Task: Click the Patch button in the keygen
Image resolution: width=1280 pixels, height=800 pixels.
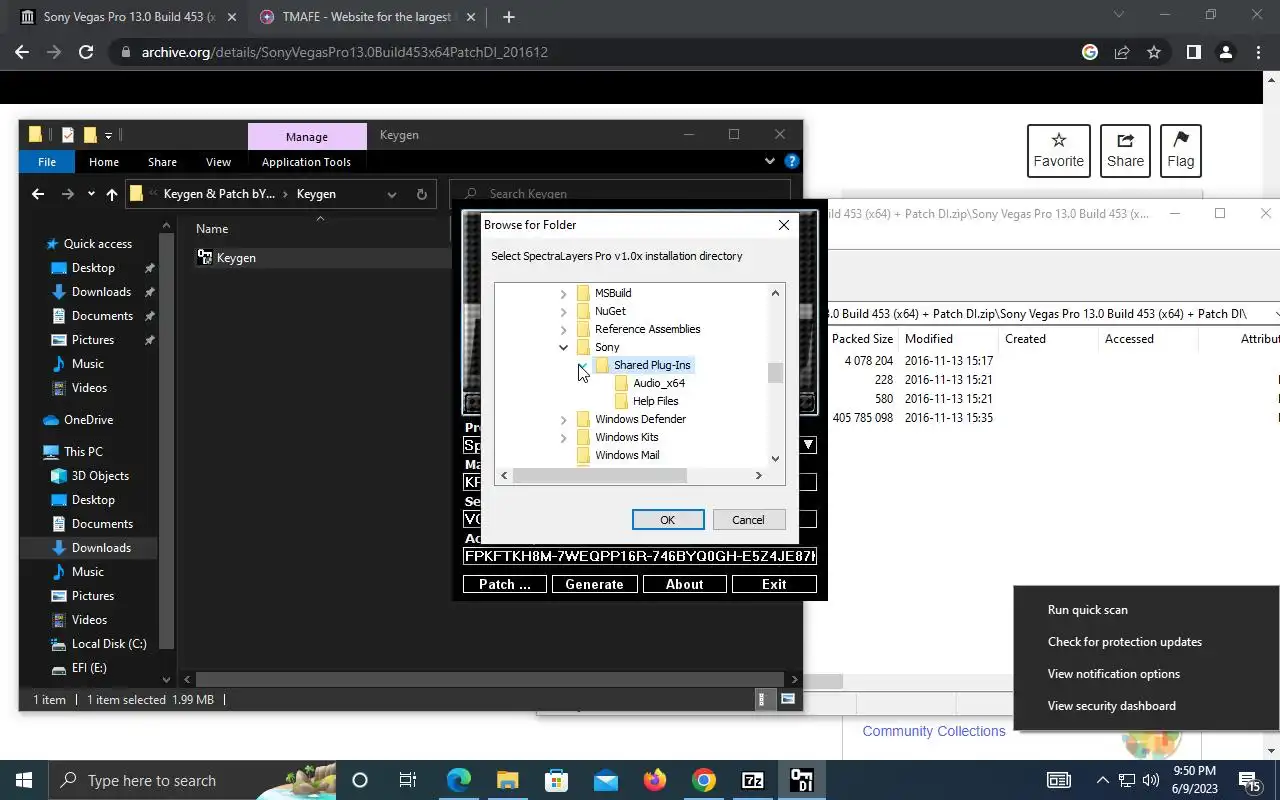Action: click(x=505, y=584)
